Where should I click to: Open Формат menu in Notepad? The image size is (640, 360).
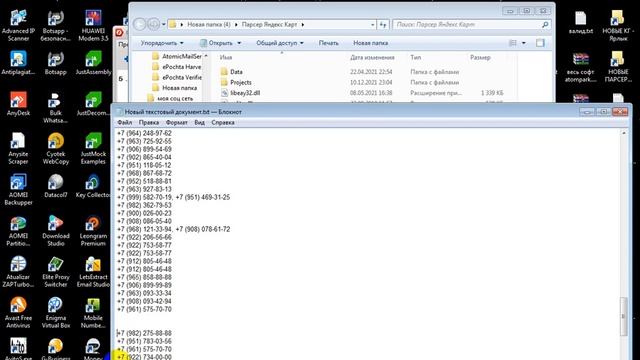pyautogui.click(x=176, y=122)
